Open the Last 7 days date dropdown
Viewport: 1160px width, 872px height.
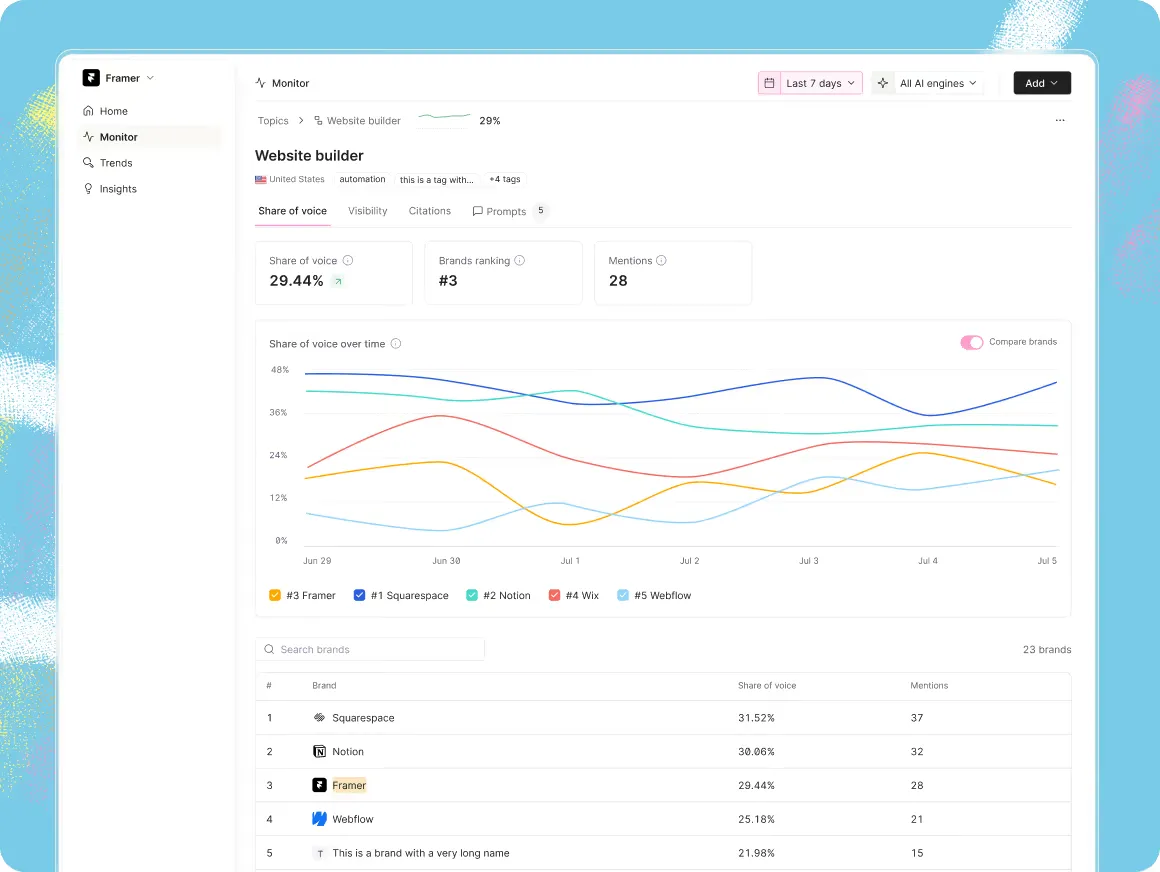coord(810,83)
